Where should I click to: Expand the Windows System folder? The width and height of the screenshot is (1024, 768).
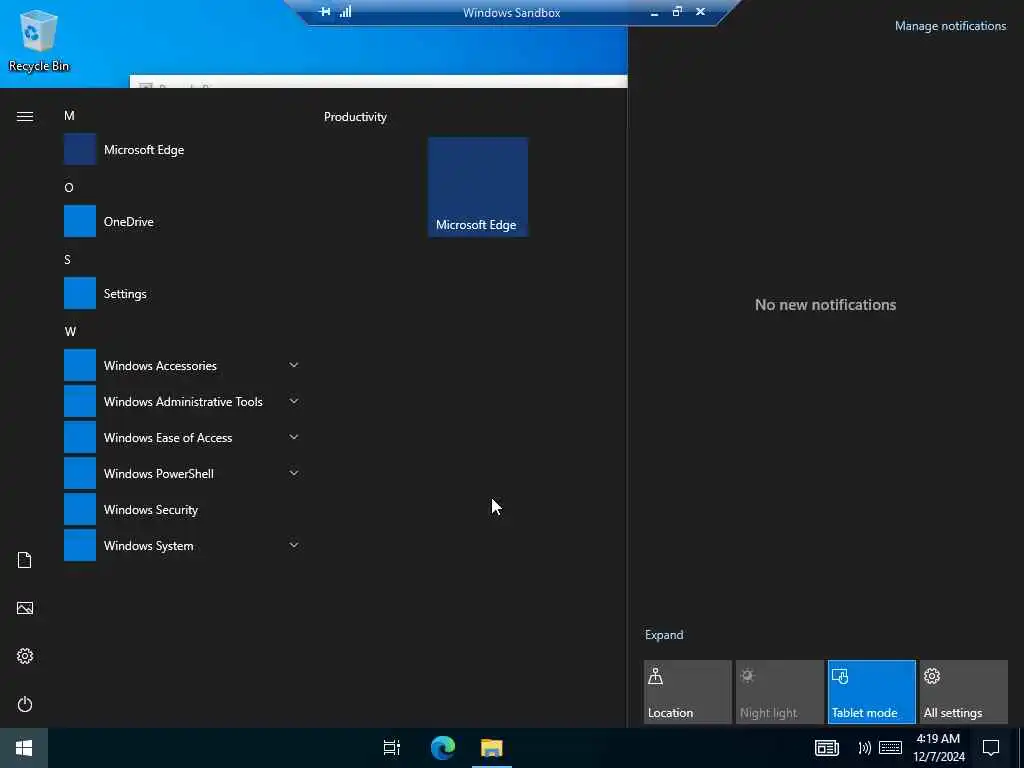(183, 546)
